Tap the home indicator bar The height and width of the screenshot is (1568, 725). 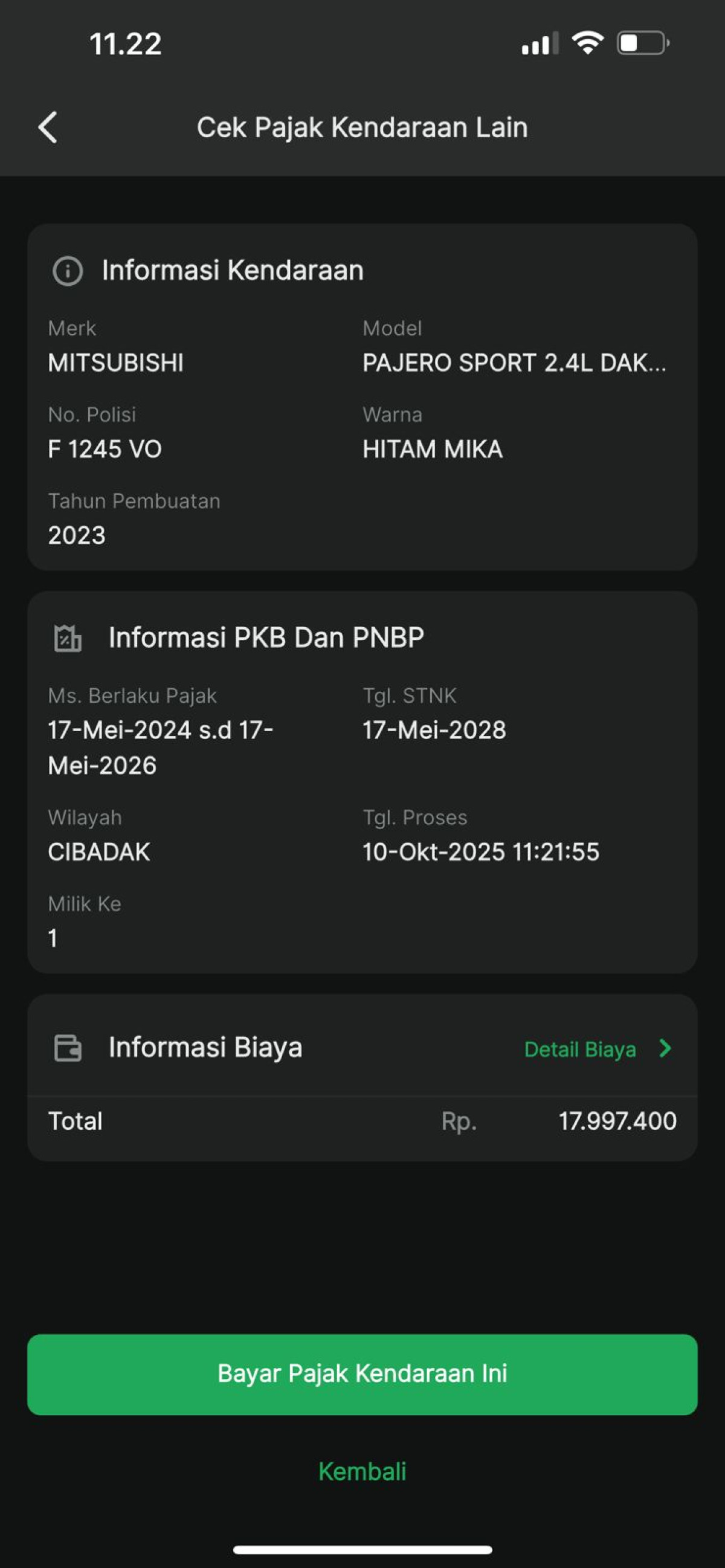[362, 1549]
